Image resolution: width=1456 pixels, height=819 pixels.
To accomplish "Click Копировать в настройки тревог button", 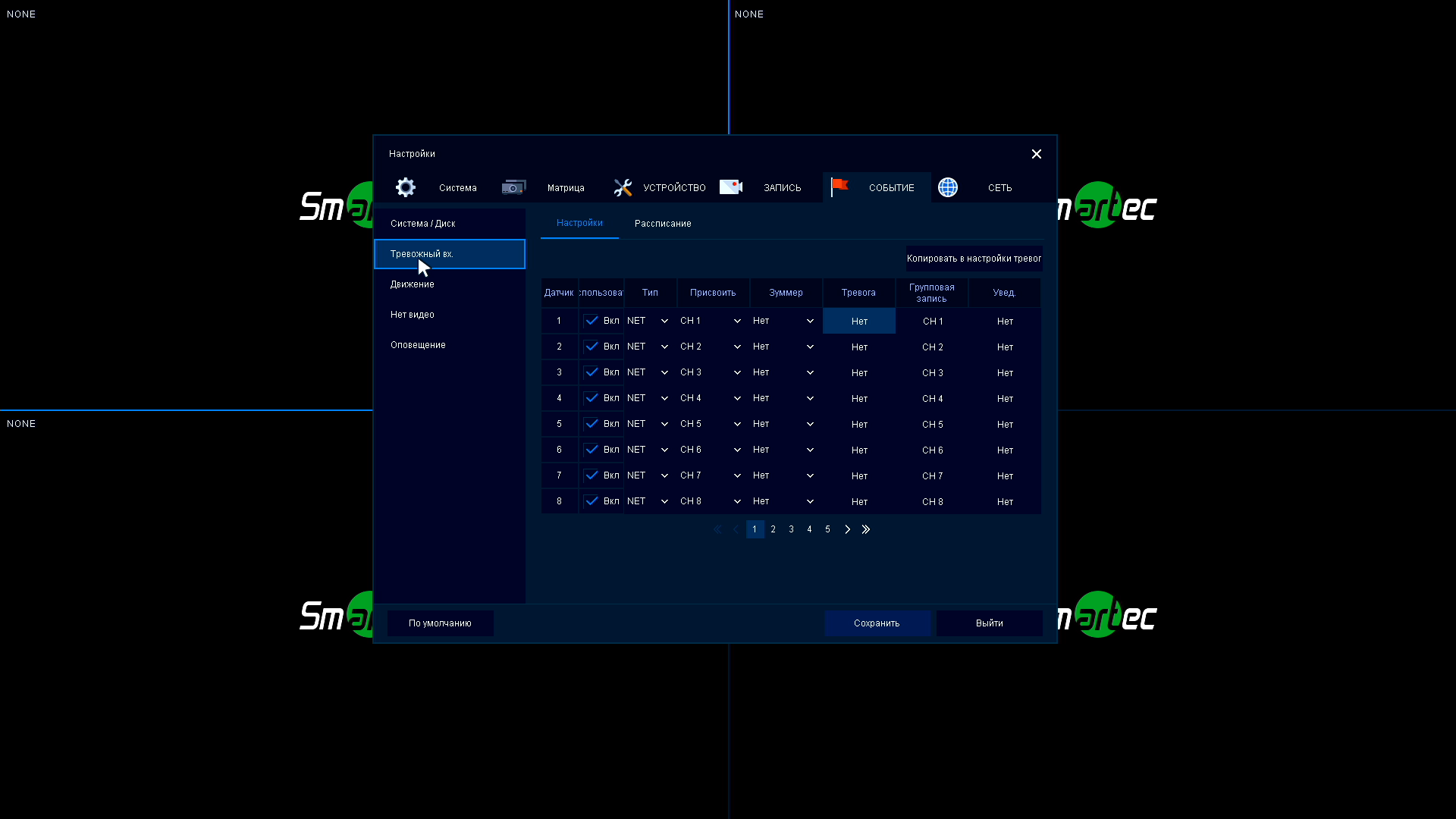I will 974,259.
